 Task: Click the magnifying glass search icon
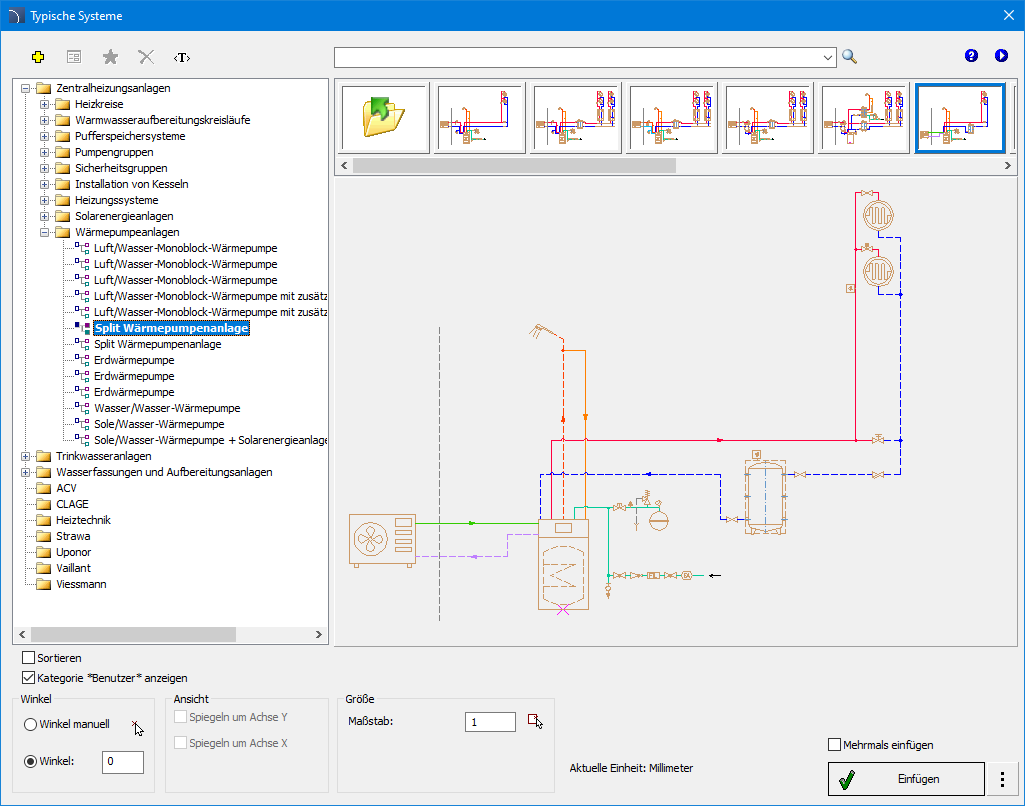850,56
